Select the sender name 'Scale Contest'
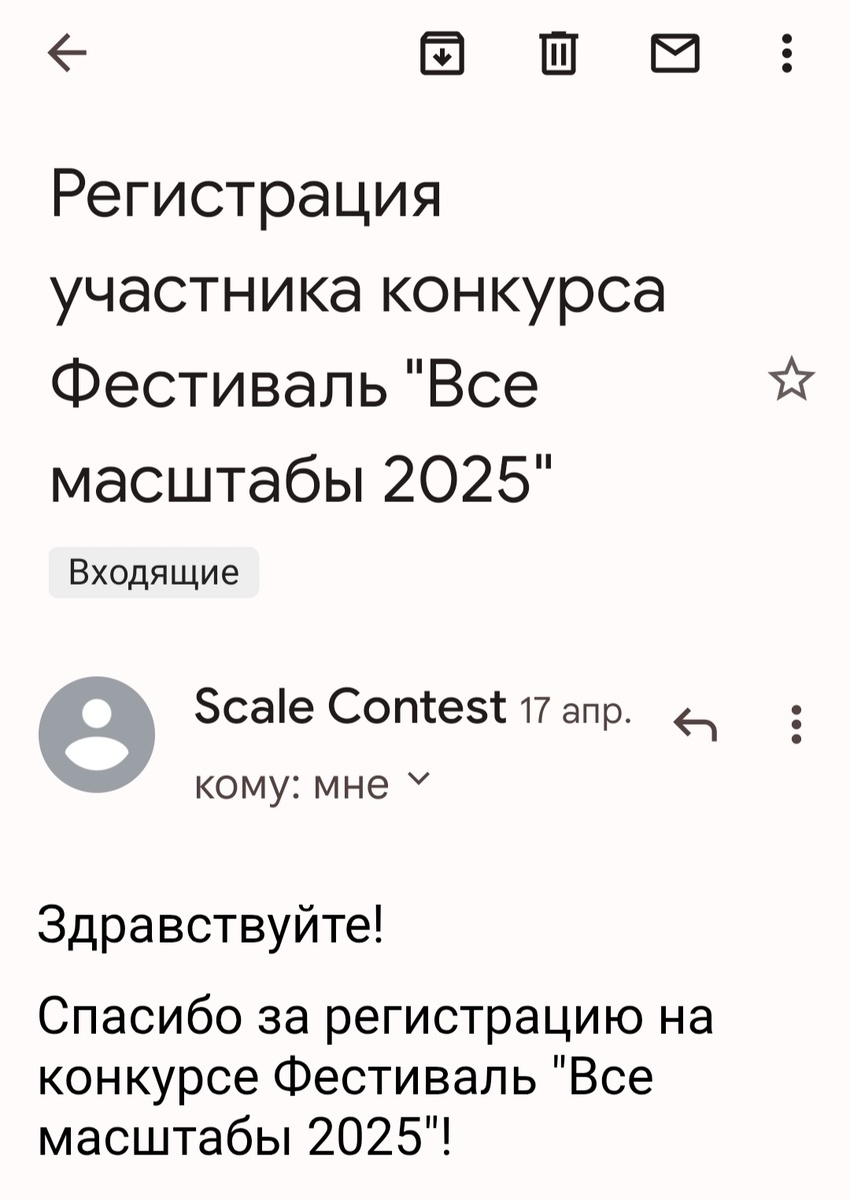850x1200 pixels. [348, 707]
